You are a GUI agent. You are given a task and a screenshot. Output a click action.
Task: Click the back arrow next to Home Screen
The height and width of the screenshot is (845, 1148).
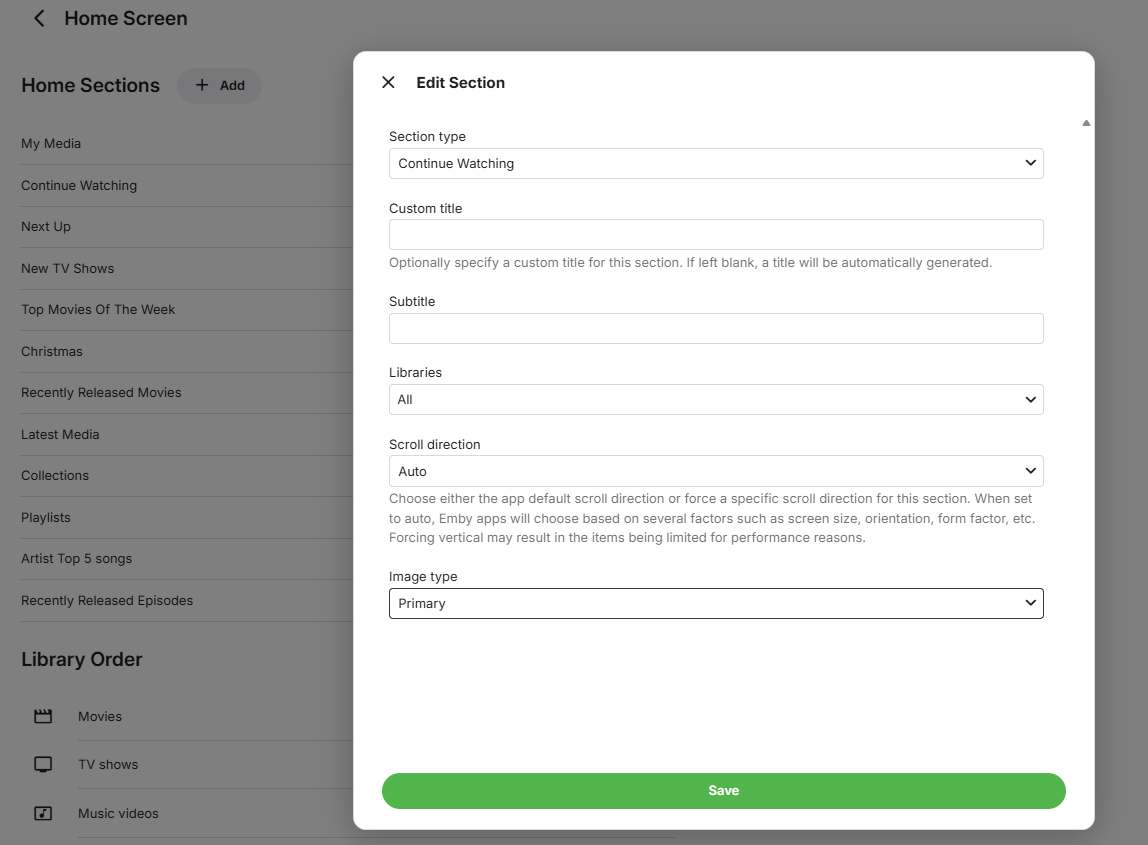tap(39, 18)
